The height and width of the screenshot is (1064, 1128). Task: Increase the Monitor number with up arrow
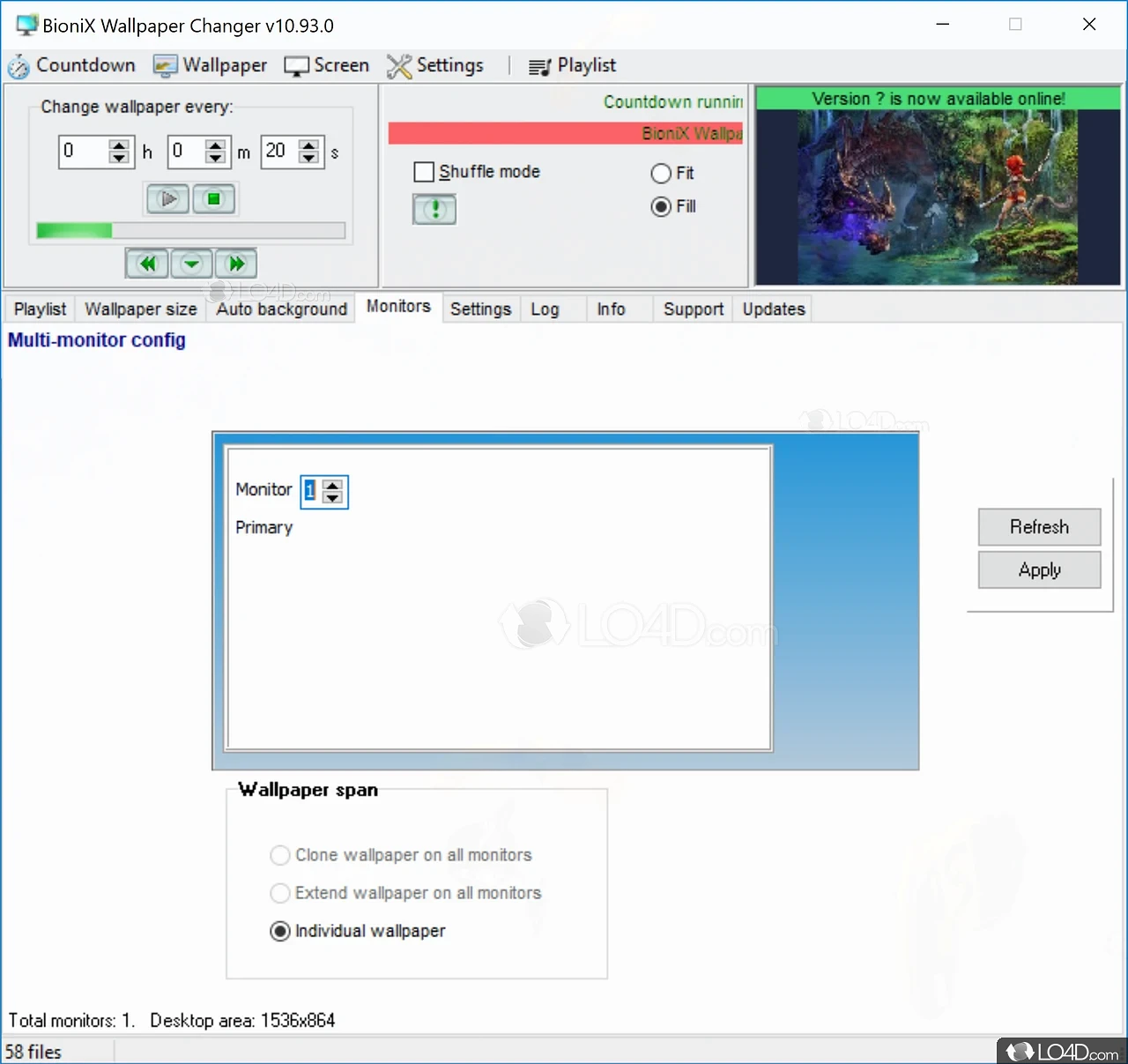point(332,485)
